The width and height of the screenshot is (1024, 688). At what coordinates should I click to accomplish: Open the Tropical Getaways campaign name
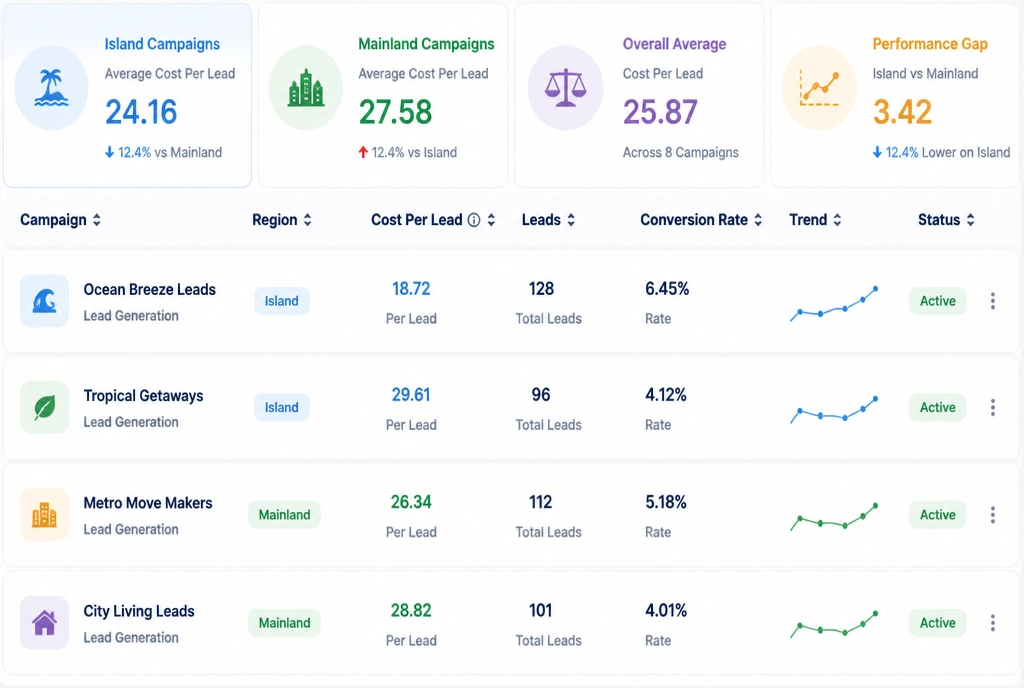(x=143, y=396)
